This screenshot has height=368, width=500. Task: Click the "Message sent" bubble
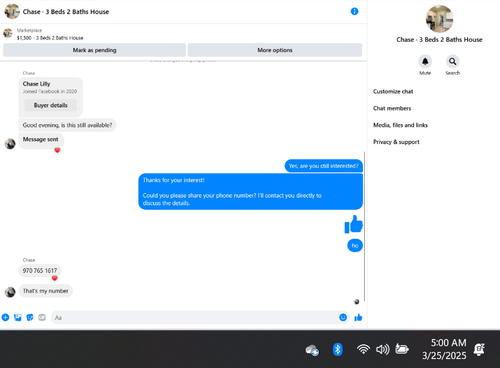click(x=41, y=140)
